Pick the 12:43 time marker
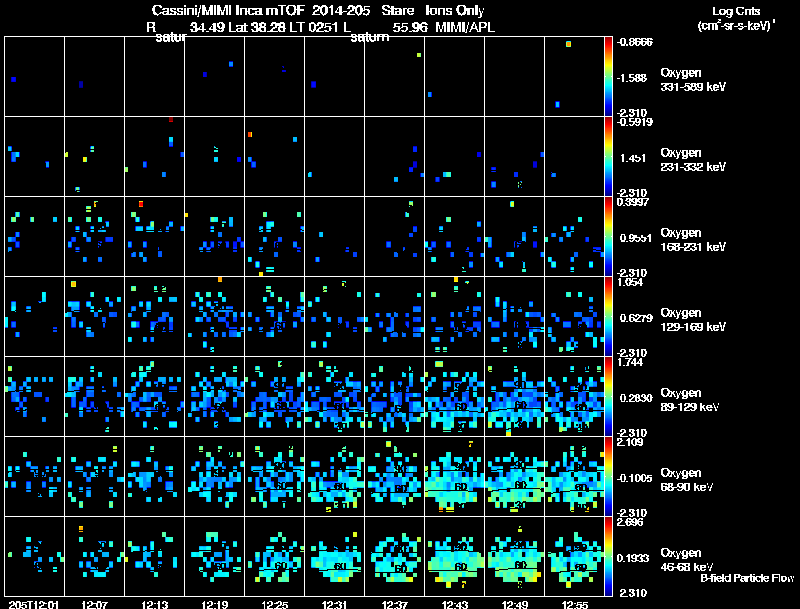The width and height of the screenshot is (800, 609). (455, 604)
